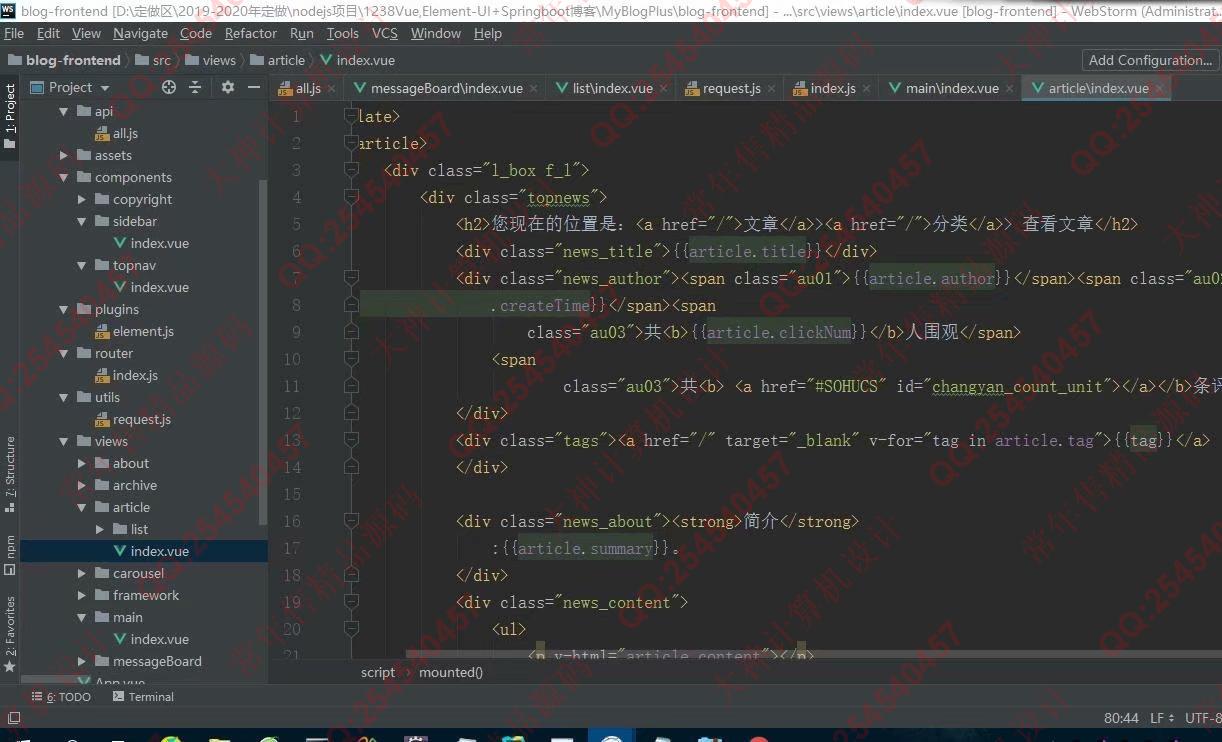Collapse the components folder in the tree
The height and width of the screenshot is (742, 1222).
[64, 178]
